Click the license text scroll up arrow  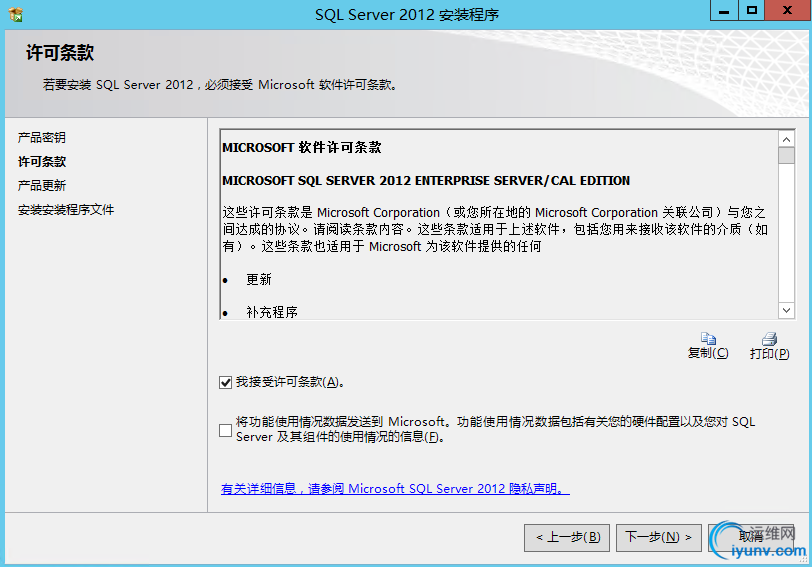(787, 139)
